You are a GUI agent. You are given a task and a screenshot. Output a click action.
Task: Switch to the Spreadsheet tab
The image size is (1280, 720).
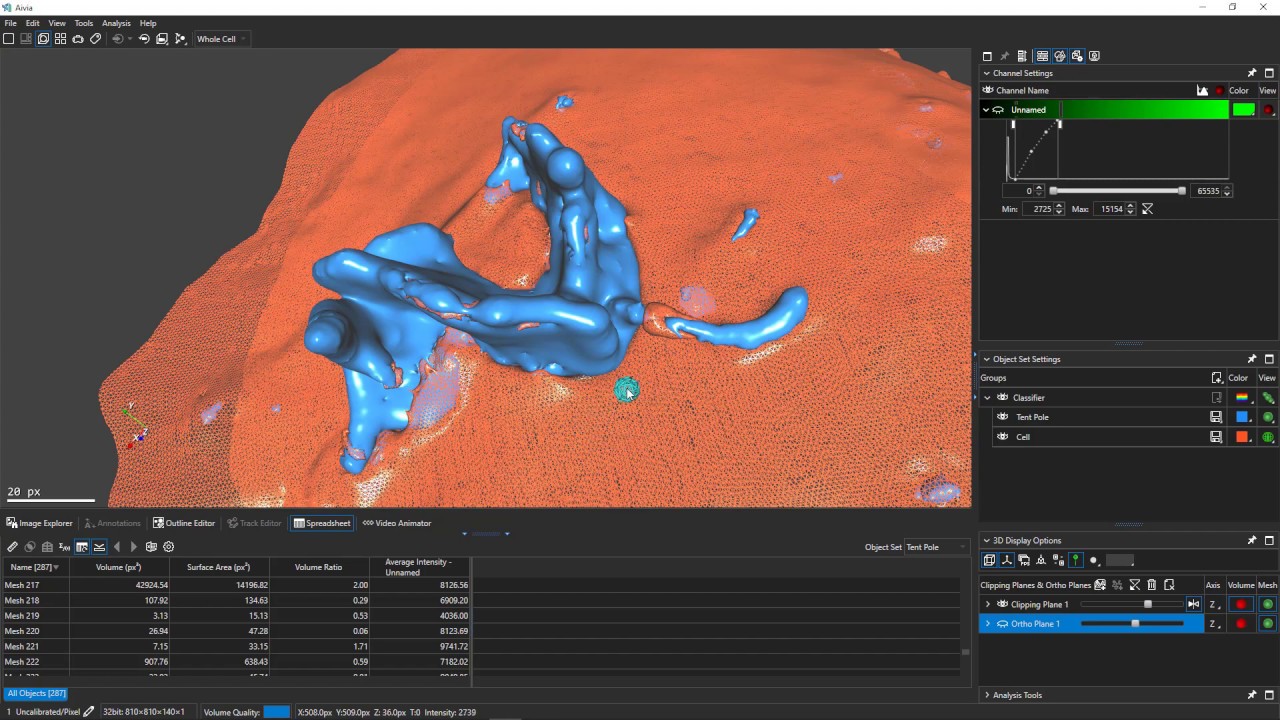[322, 523]
